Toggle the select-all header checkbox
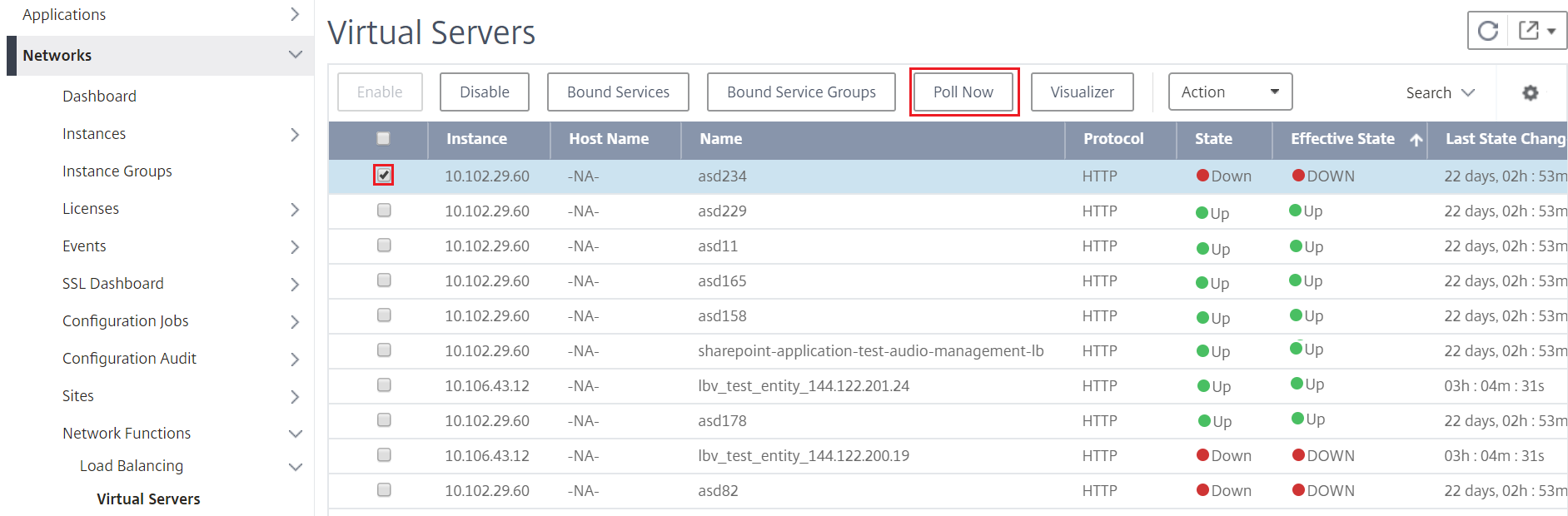Screen dimensions: 1568x516 tap(383, 138)
